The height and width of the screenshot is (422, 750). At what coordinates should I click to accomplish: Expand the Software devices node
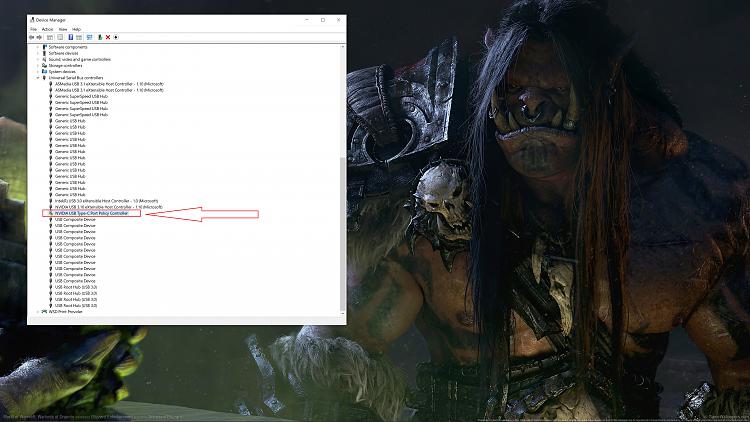(x=38, y=53)
